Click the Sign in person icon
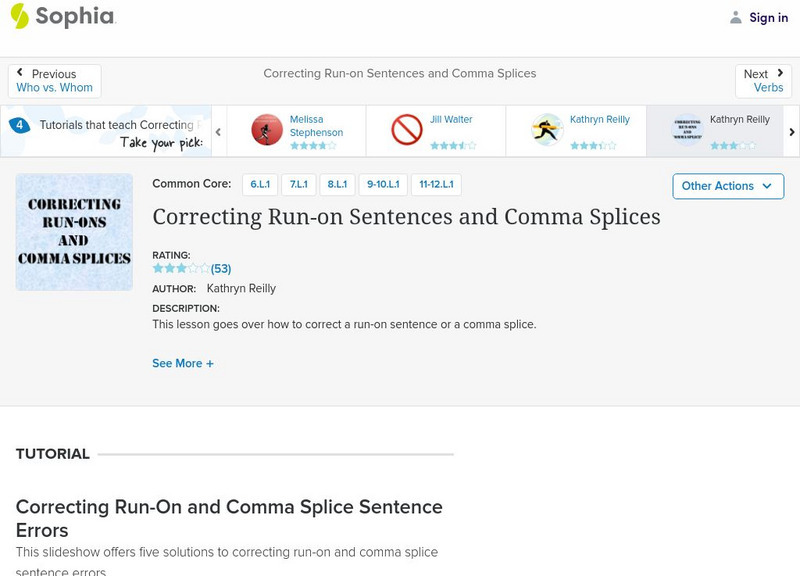The height and width of the screenshot is (576, 800). tap(736, 18)
